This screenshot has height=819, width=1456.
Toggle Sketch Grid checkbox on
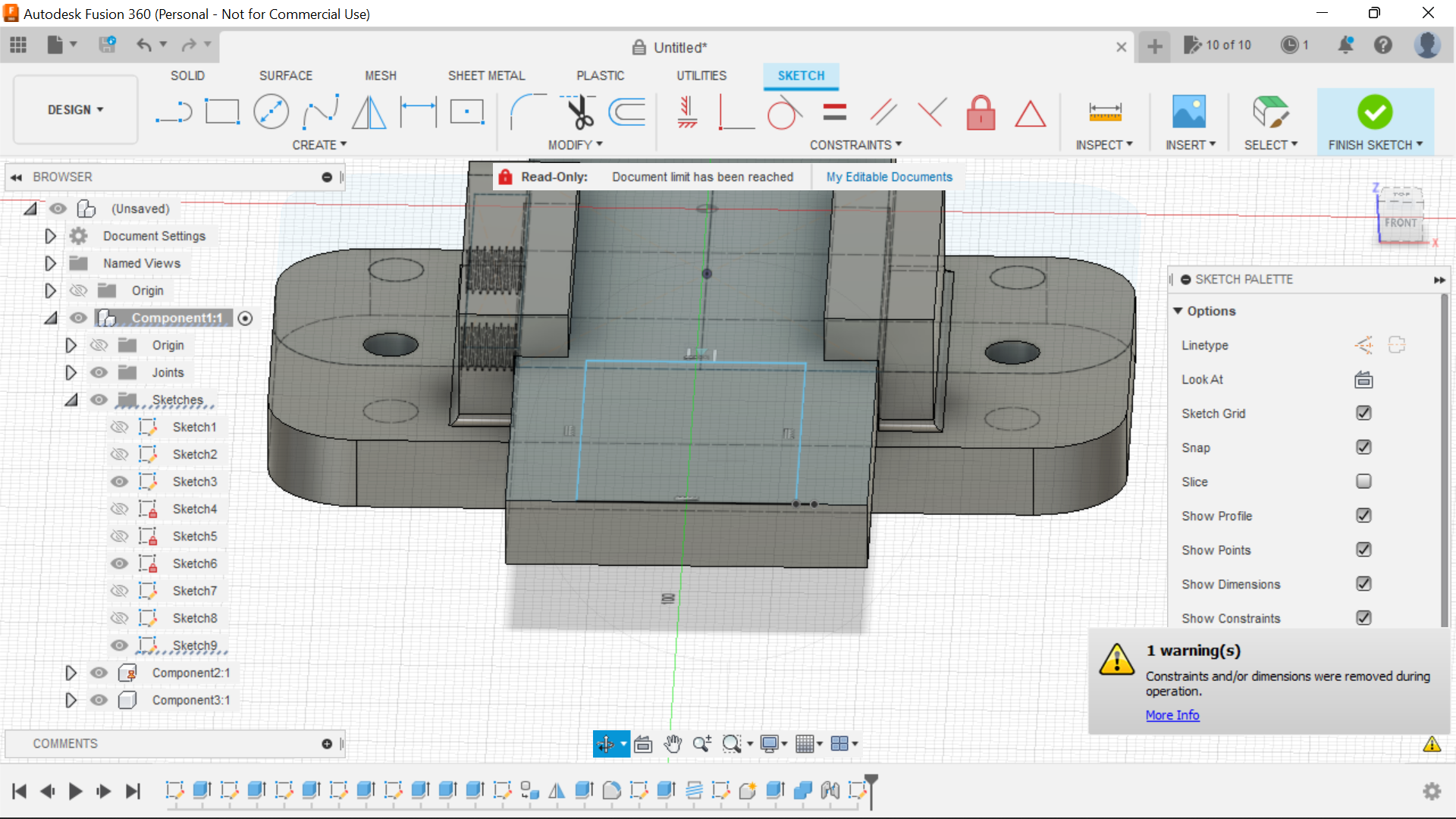pos(1363,413)
